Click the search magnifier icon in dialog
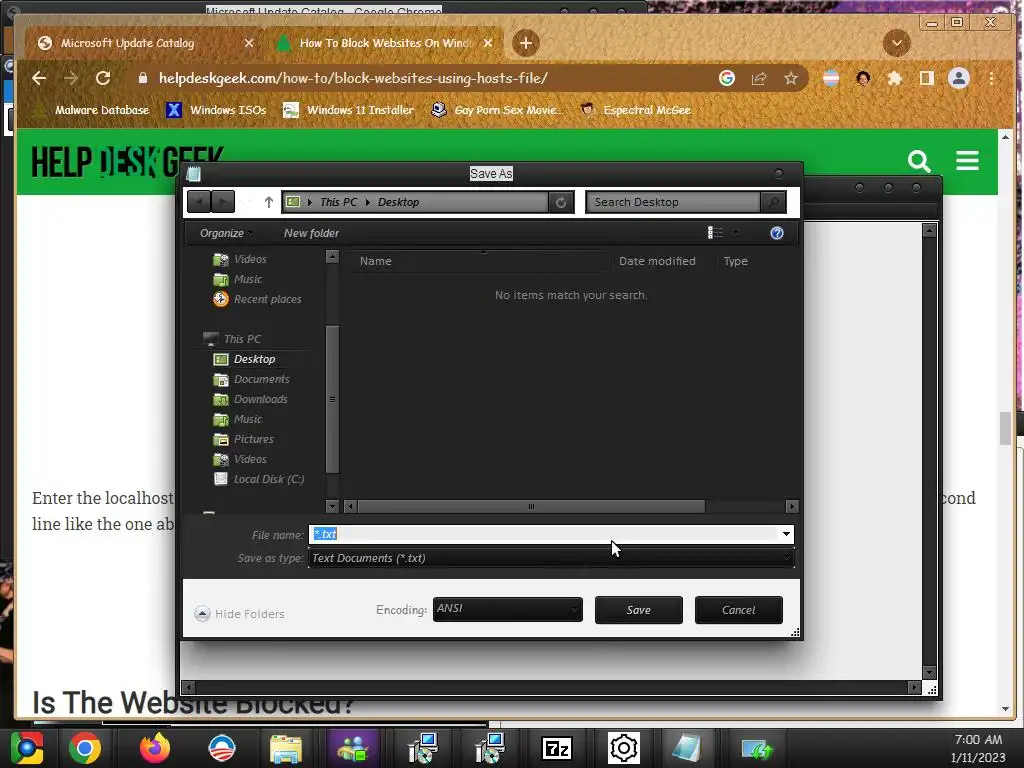This screenshot has height=768, width=1024. pos(773,202)
